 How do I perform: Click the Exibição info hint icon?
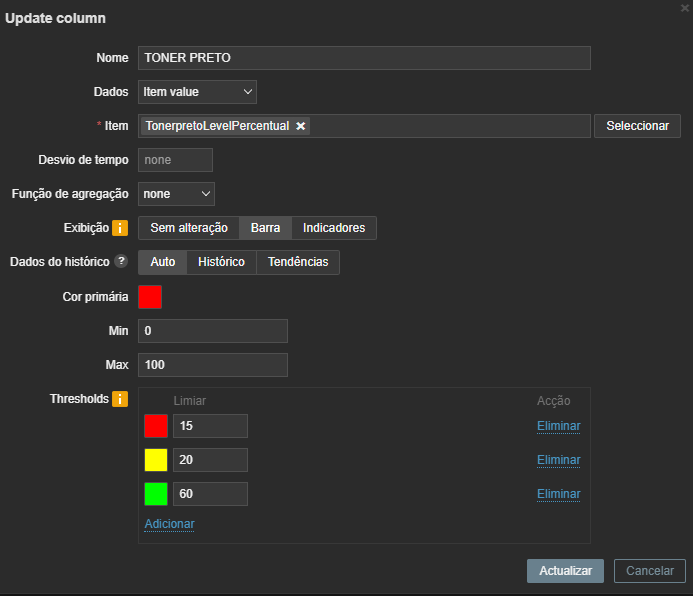pyautogui.click(x=120, y=228)
